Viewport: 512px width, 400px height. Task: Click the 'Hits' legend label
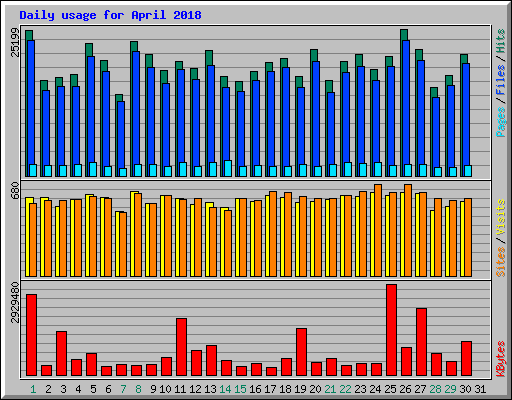501,41
